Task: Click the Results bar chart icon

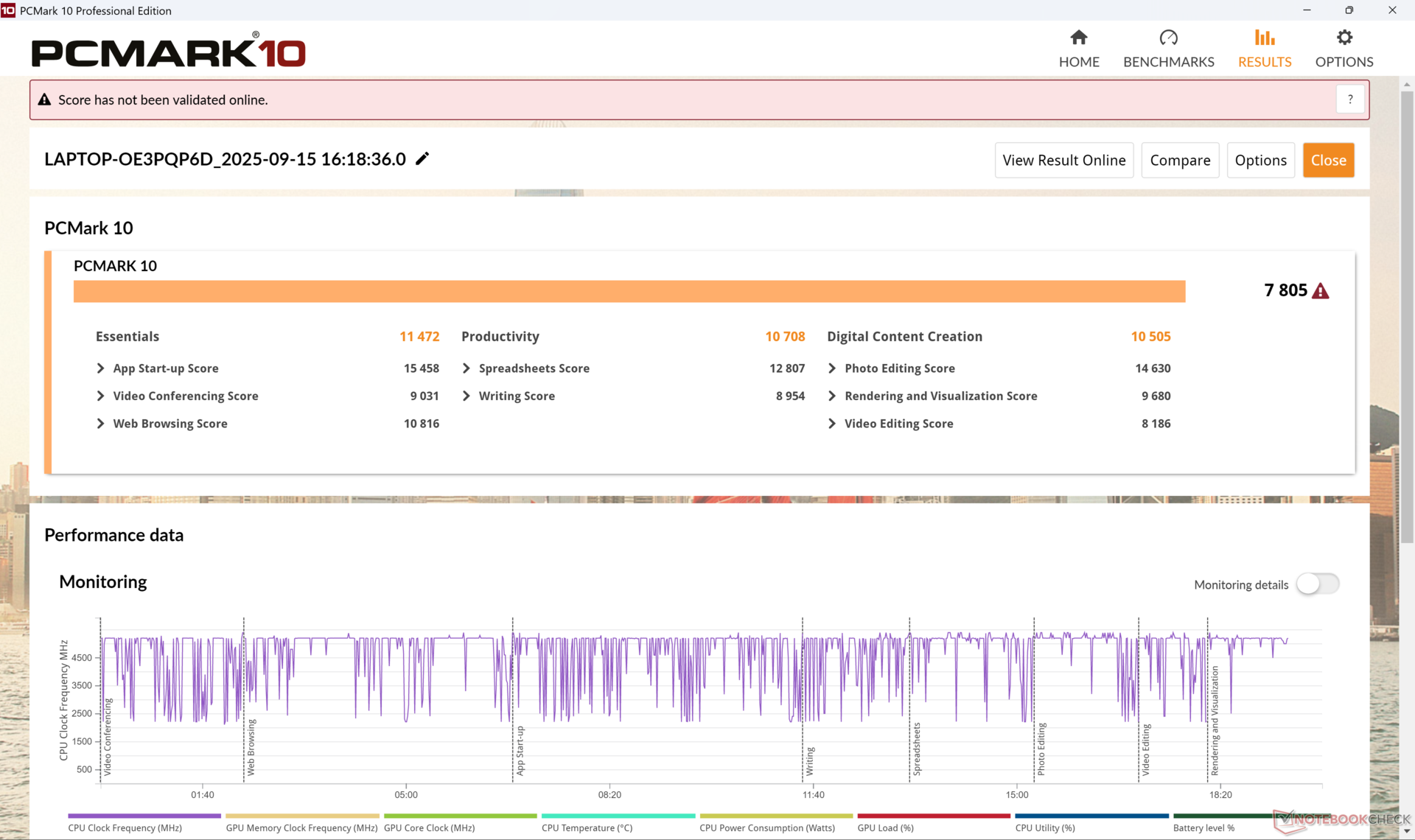Action: pyautogui.click(x=1264, y=38)
